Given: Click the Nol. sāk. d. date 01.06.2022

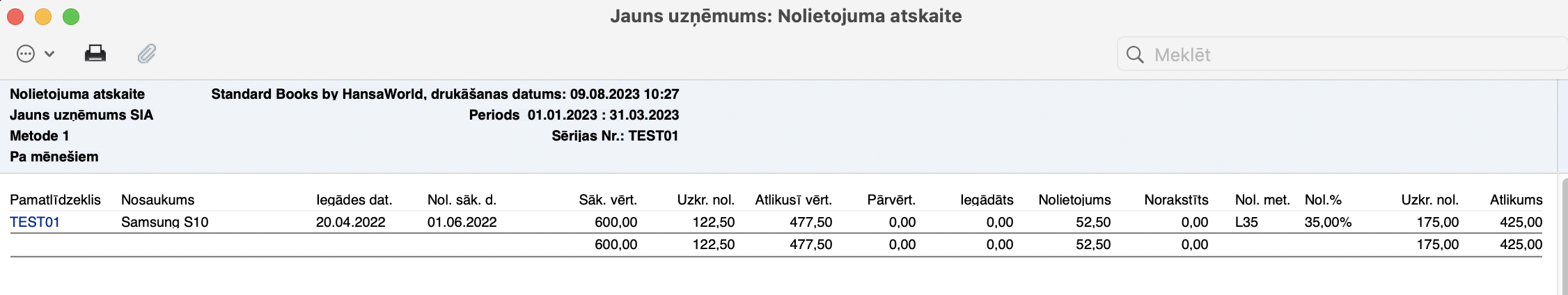Looking at the screenshot, I should coord(462,222).
